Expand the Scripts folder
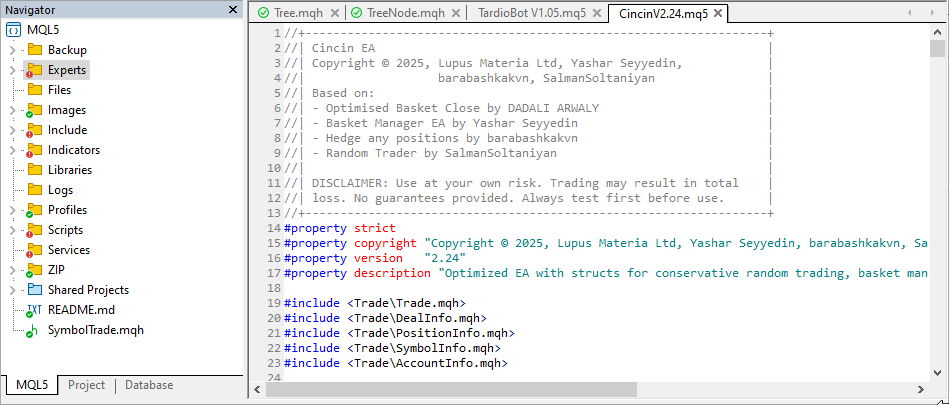 click(12, 230)
